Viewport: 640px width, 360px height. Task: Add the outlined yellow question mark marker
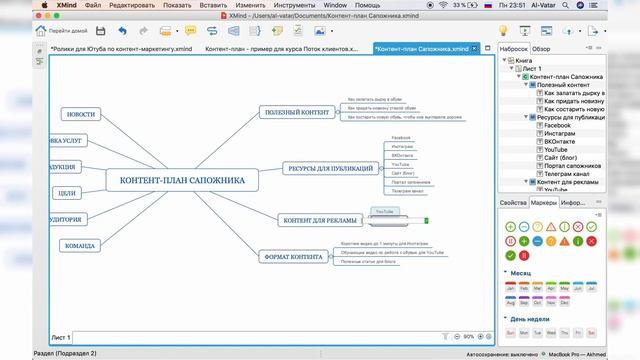[538, 227]
